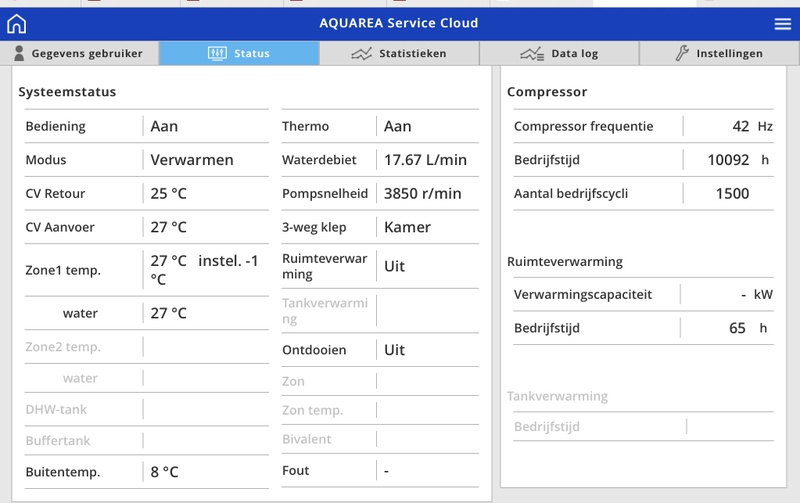Click the wrench icon on Instellingen tab
800x503 pixels.
[682, 53]
